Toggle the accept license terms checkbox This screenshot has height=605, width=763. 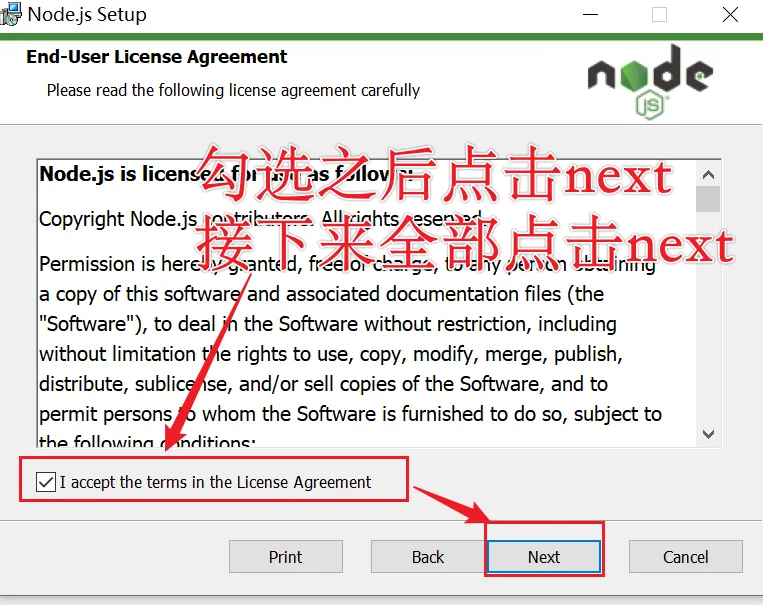[x=46, y=482]
